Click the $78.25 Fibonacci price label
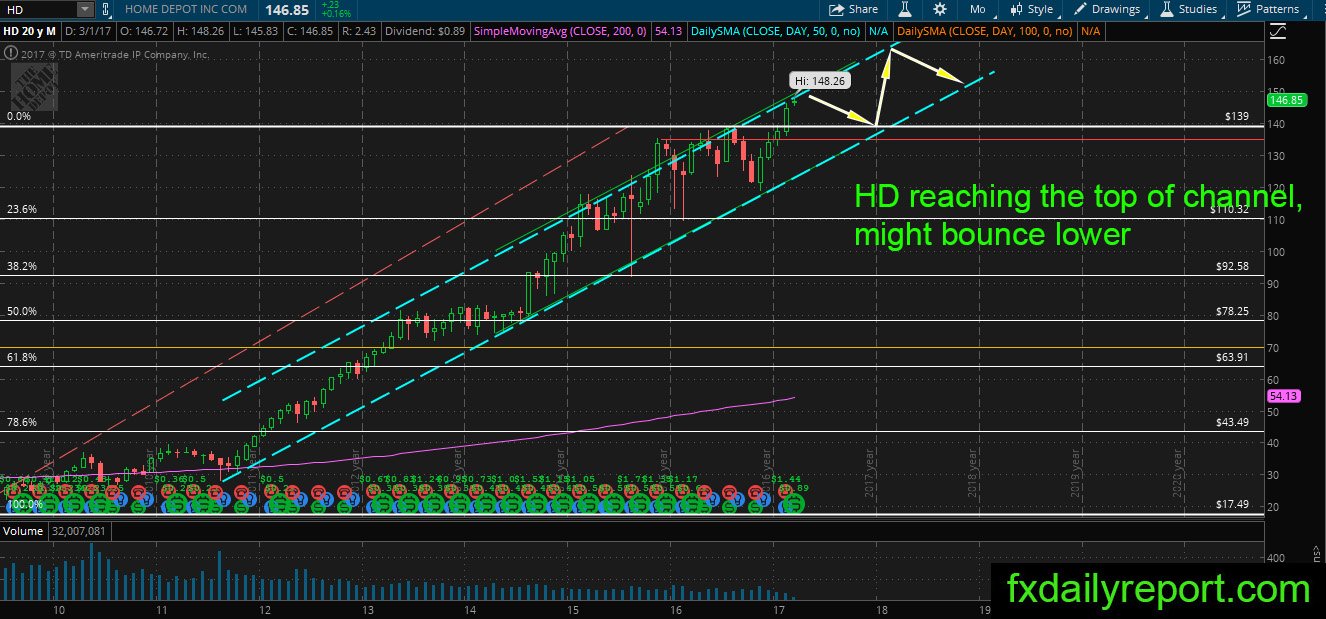 pyautogui.click(x=1235, y=312)
